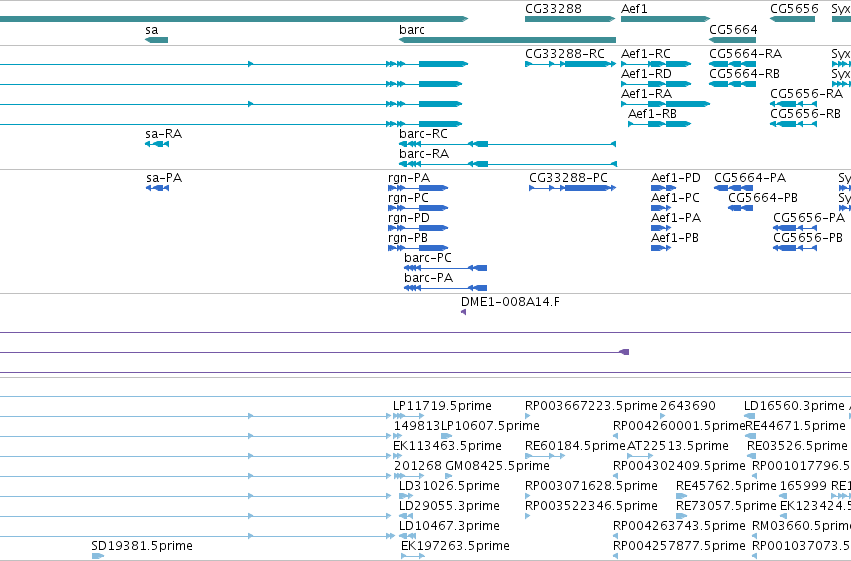Select the CG5656-RA transcript label
Image resolution: width=851 pixels, height=561 pixels.
click(x=806, y=94)
